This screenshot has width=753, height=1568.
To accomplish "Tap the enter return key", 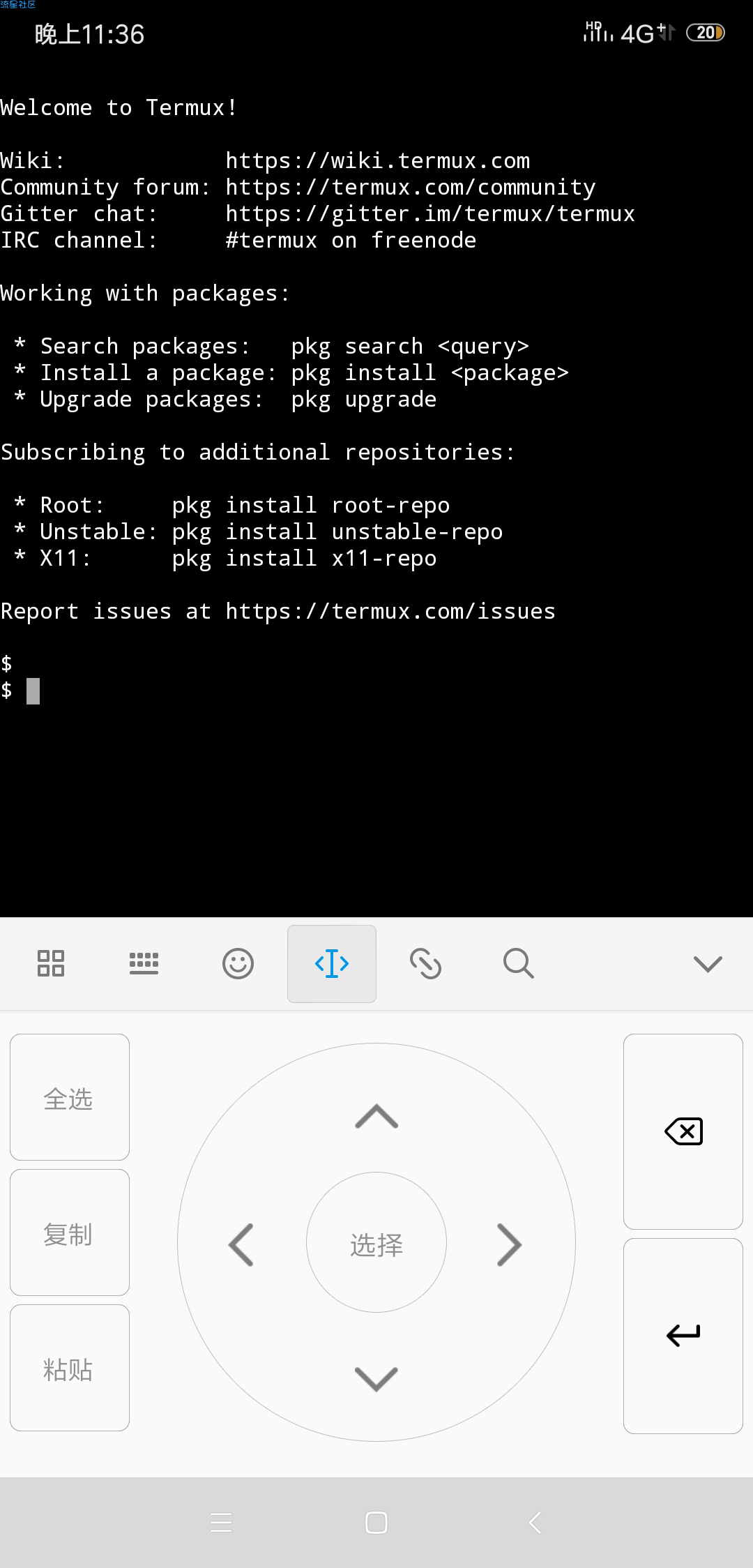I will [x=683, y=1336].
